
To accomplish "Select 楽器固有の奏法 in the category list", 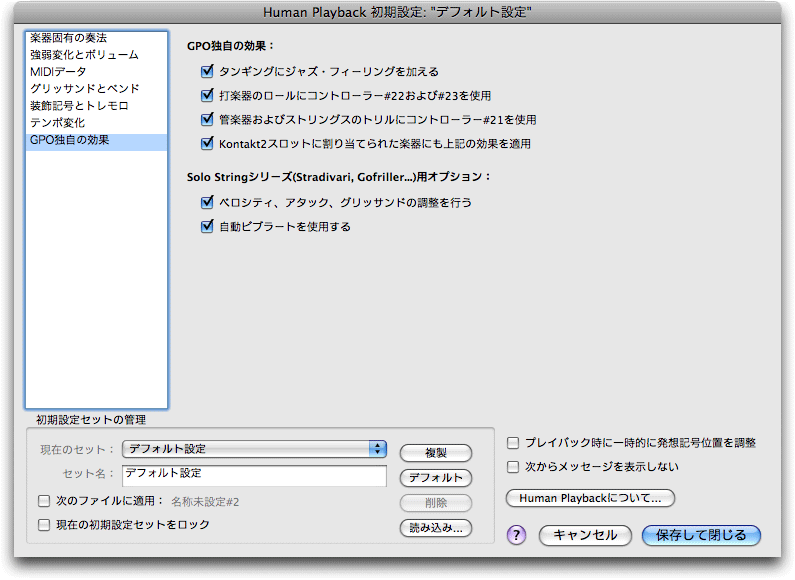I will 96,38.
